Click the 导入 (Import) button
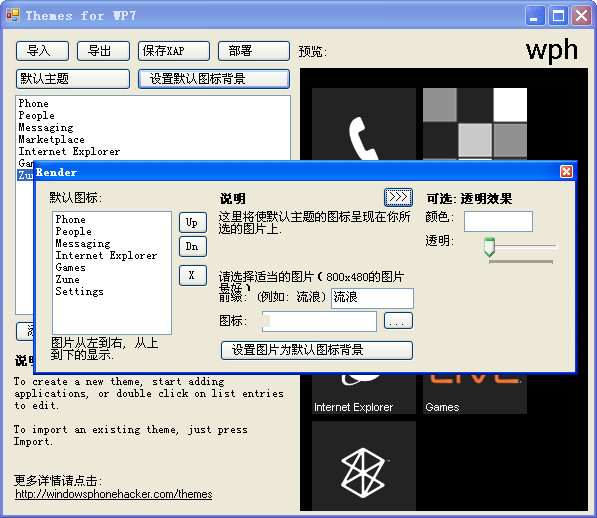The height and width of the screenshot is (518, 597). coord(42,51)
